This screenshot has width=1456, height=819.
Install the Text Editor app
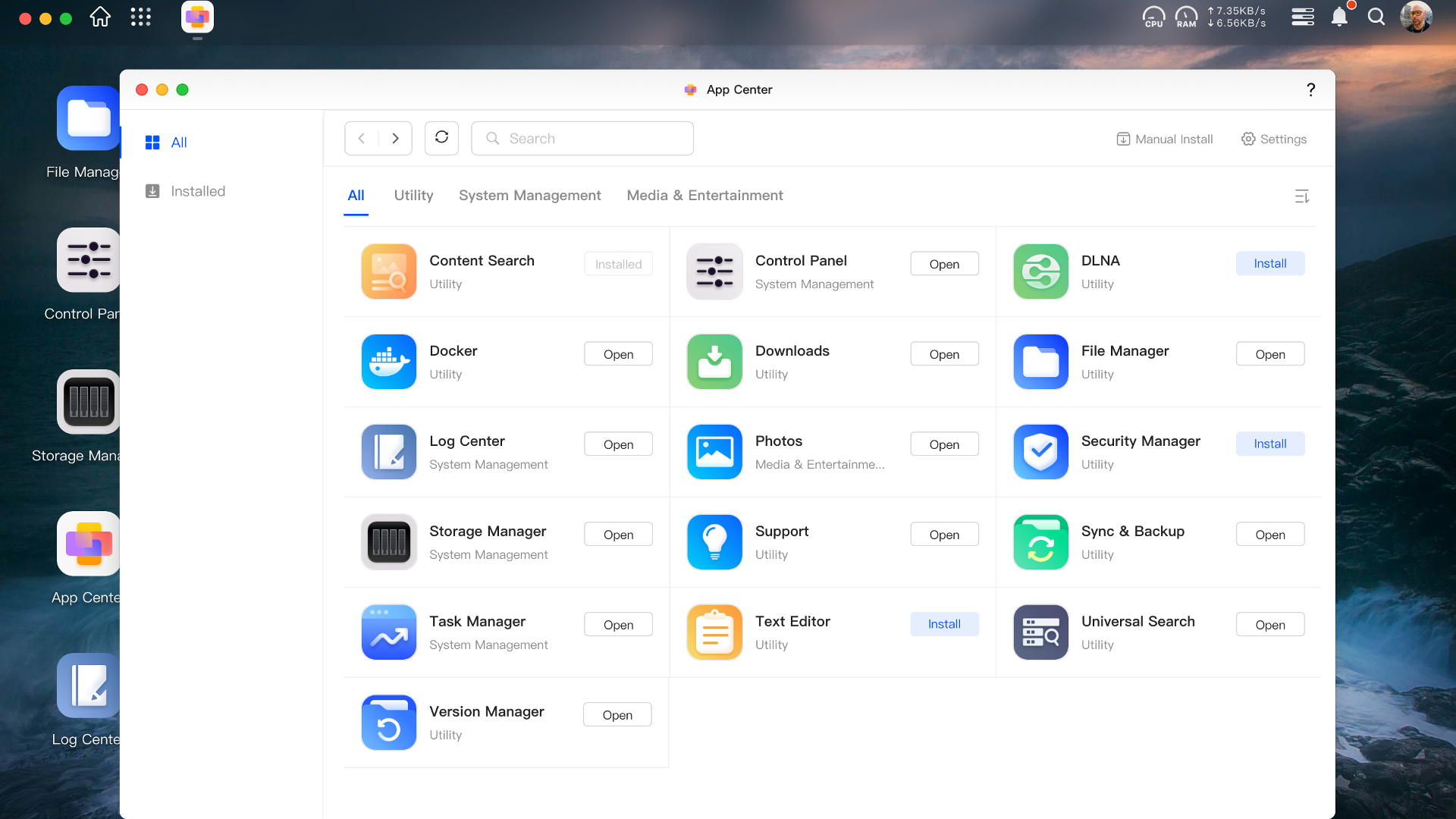coord(944,624)
